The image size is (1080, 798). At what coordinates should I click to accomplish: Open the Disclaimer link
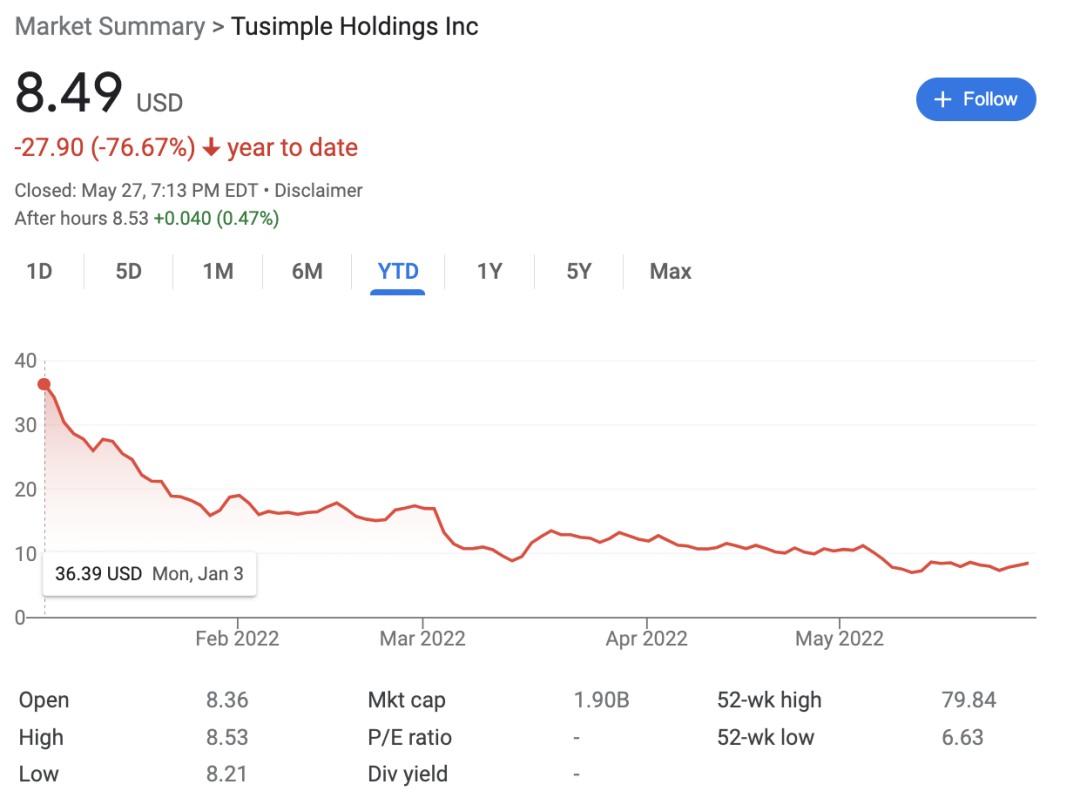pos(318,190)
